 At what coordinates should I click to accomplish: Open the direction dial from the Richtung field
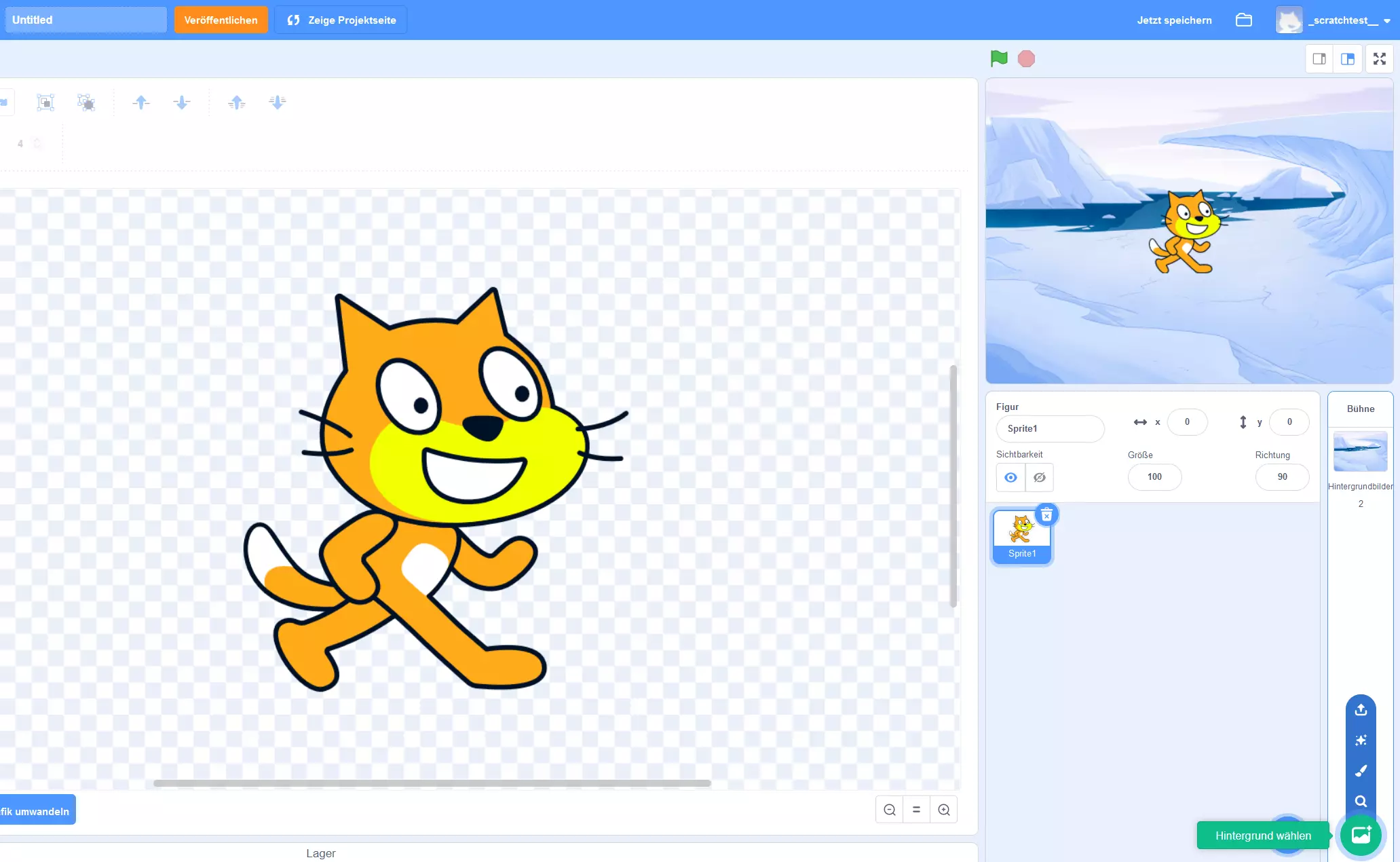(x=1282, y=476)
